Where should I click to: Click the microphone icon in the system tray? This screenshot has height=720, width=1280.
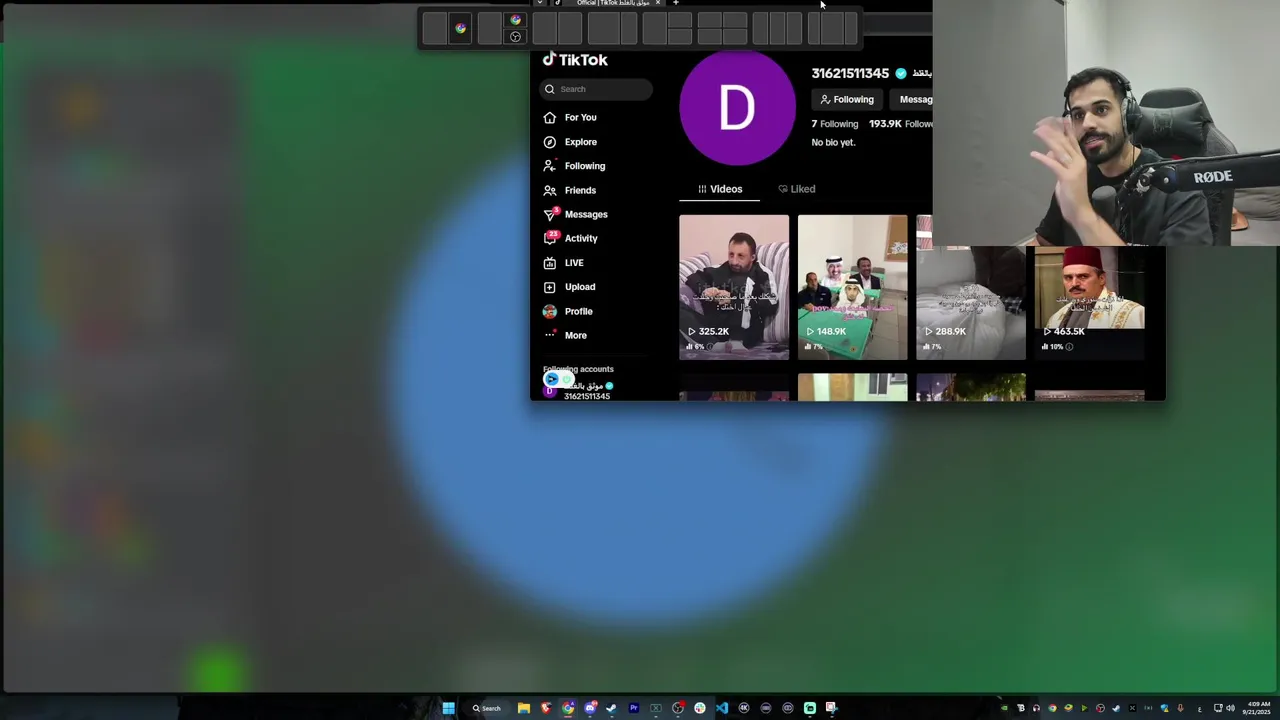pos(1181,708)
